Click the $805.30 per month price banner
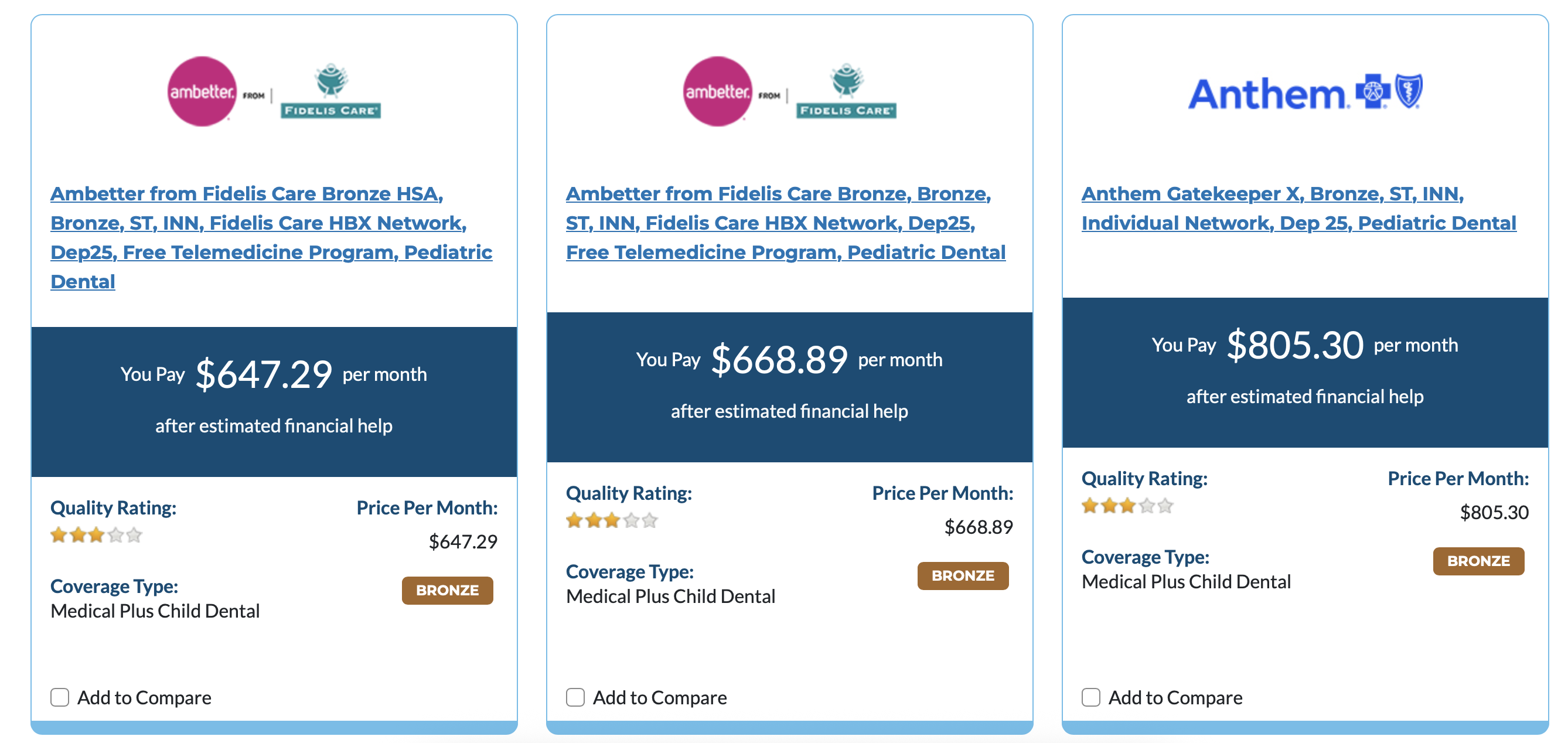This screenshot has height=743, width=1568. coord(1305,373)
